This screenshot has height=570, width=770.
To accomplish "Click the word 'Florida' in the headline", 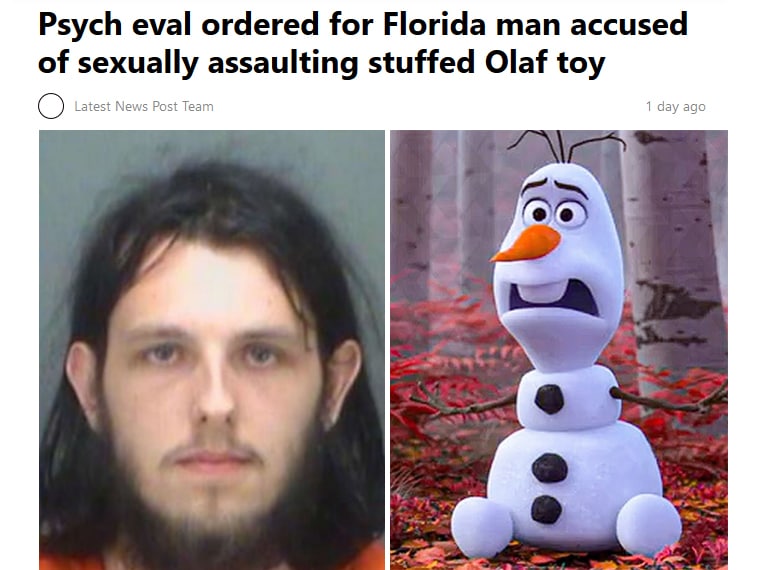I will tap(435, 24).
